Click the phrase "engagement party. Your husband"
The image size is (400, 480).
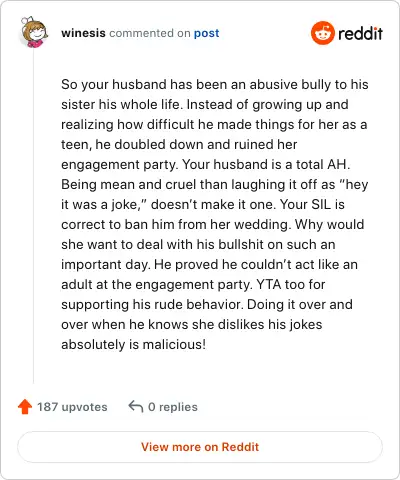click(x=169, y=164)
